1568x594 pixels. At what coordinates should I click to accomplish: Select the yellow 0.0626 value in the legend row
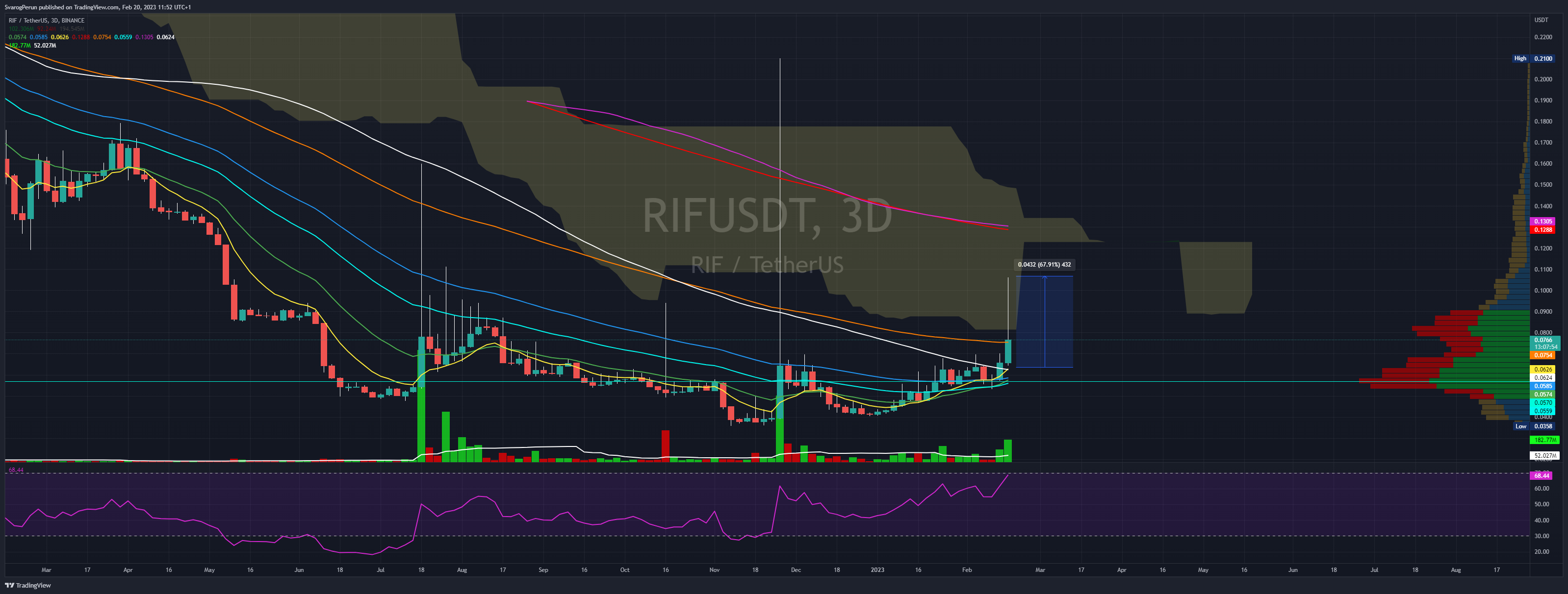coord(60,37)
